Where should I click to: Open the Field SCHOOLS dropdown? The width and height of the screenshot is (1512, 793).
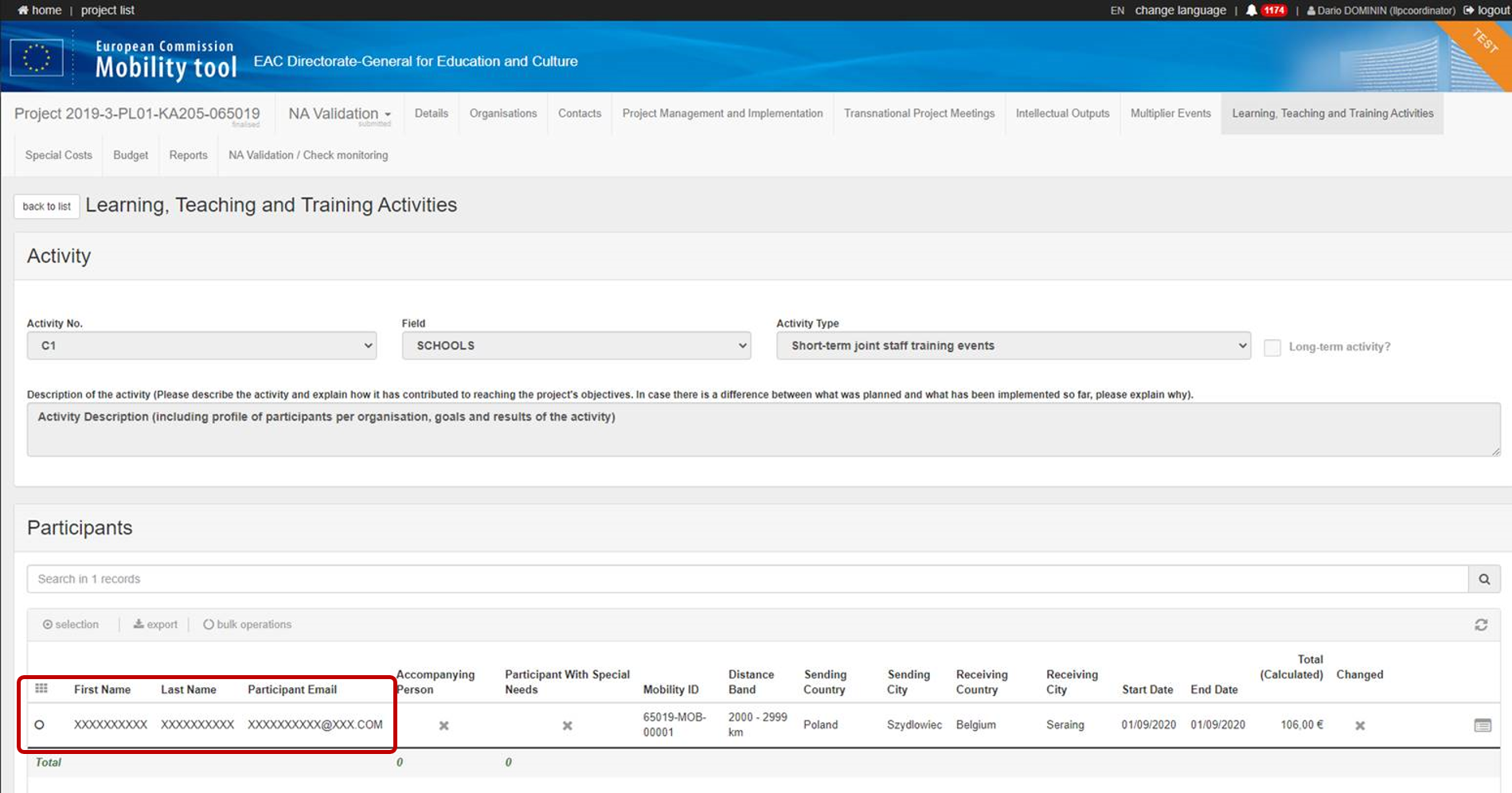[576, 346]
